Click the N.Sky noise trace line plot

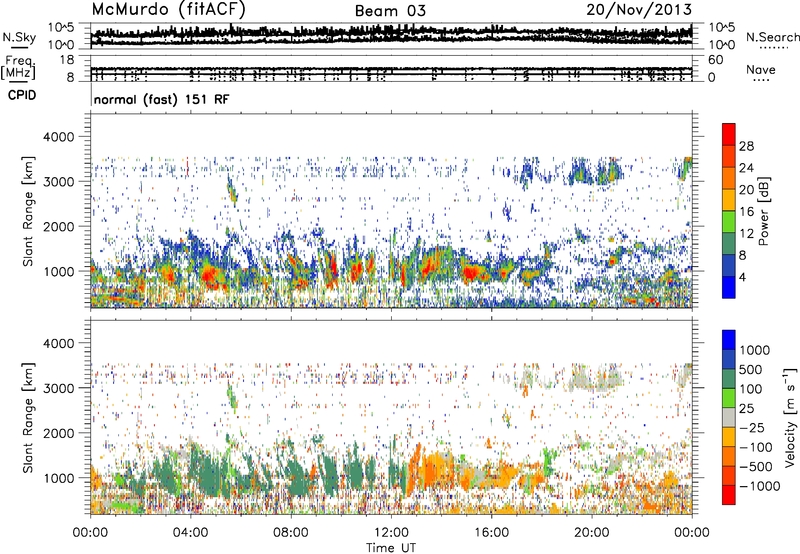(x=391, y=35)
